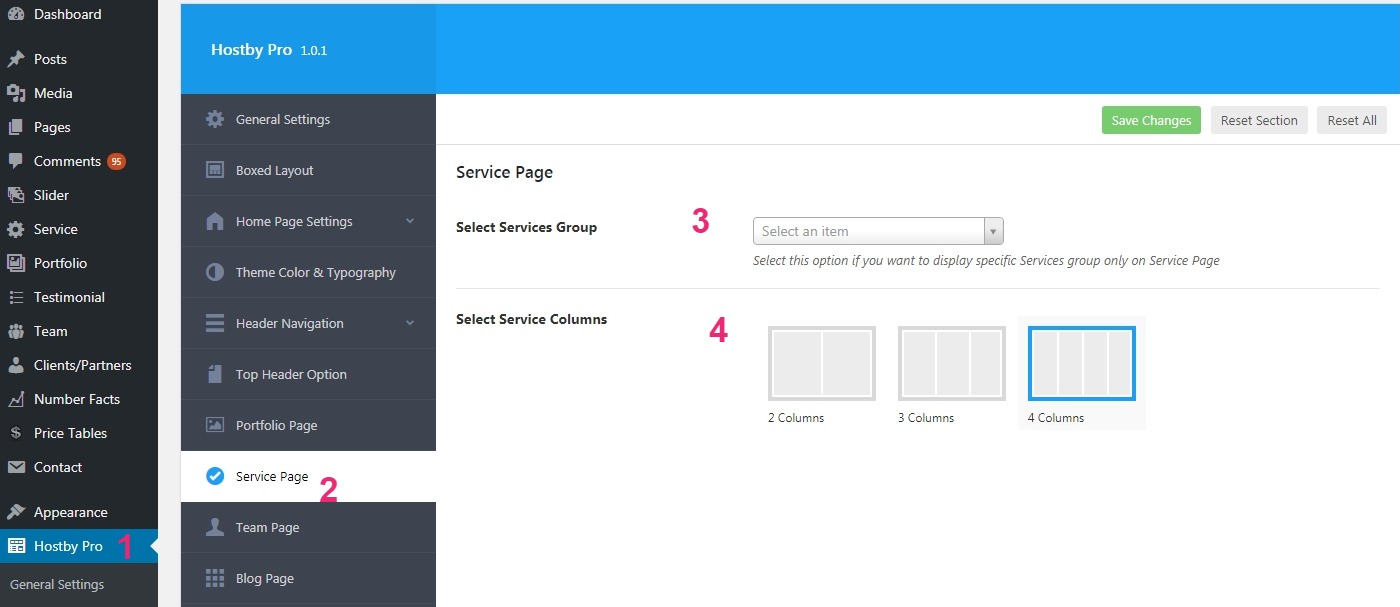Click the Service gear icon in WordPress menu
The image size is (1400, 607).
tap(16, 229)
